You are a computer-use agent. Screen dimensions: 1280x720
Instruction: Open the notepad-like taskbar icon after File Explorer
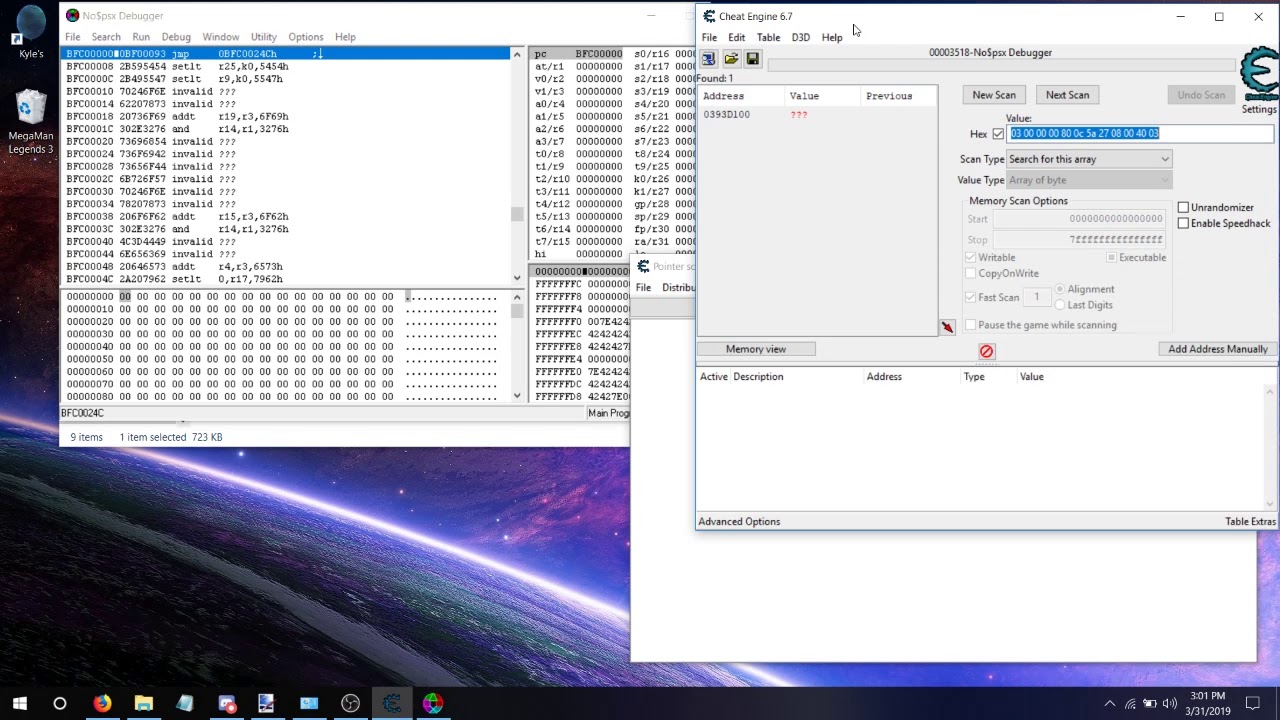click(185, 704)
